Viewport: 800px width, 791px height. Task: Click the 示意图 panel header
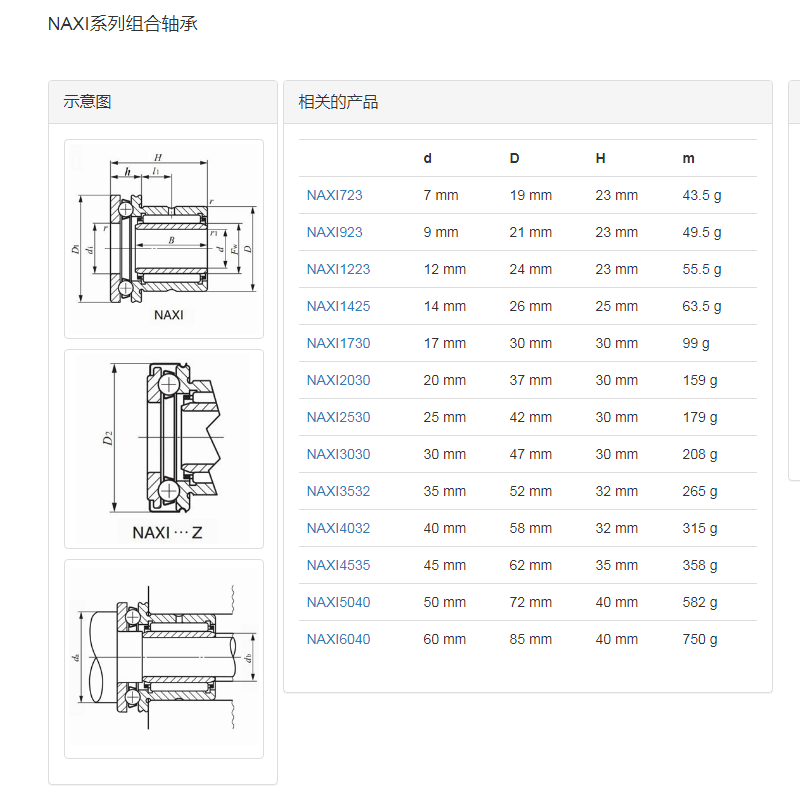coord(87,102)
